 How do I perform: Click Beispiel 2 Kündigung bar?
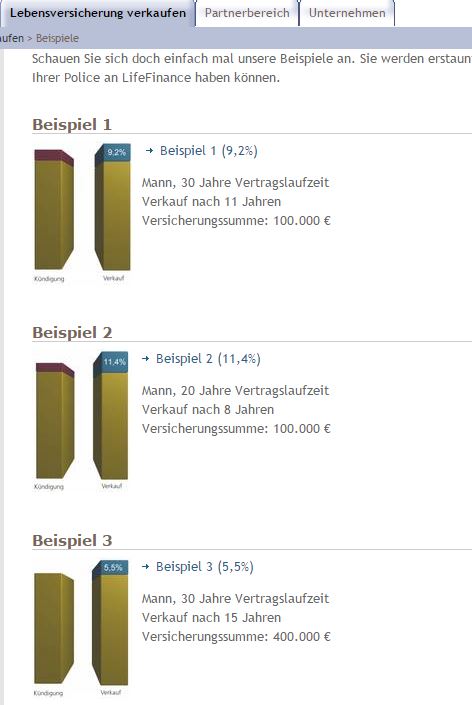pyautogui.click(x=55, y=420)
